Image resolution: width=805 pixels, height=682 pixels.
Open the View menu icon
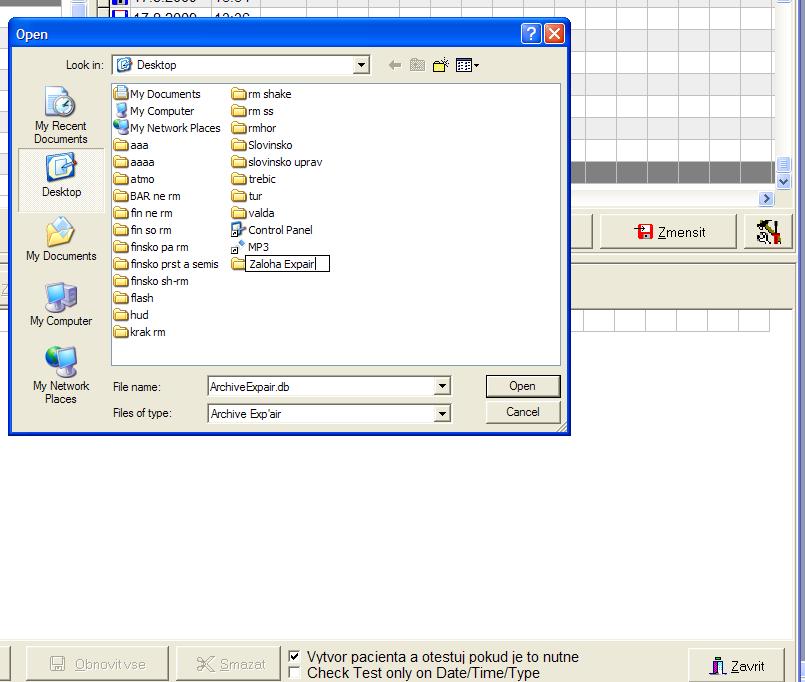(467, 65)
